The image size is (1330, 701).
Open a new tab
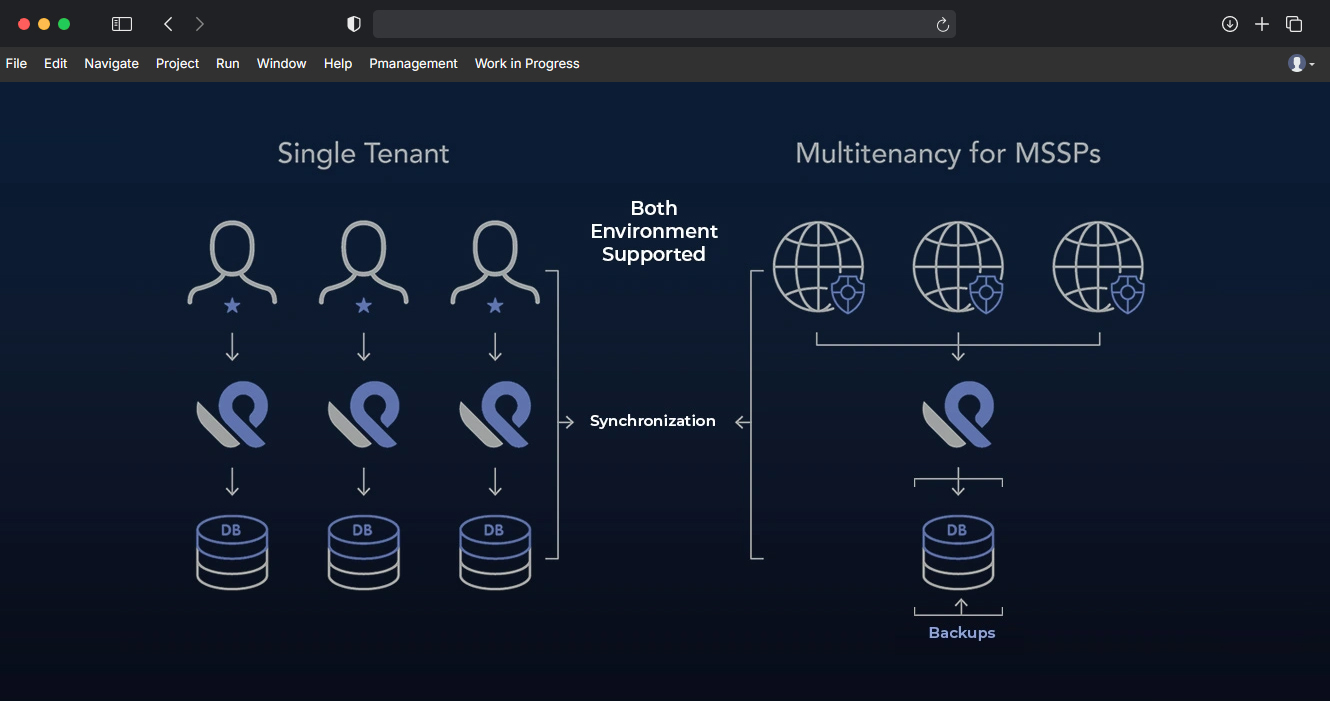1262,24
